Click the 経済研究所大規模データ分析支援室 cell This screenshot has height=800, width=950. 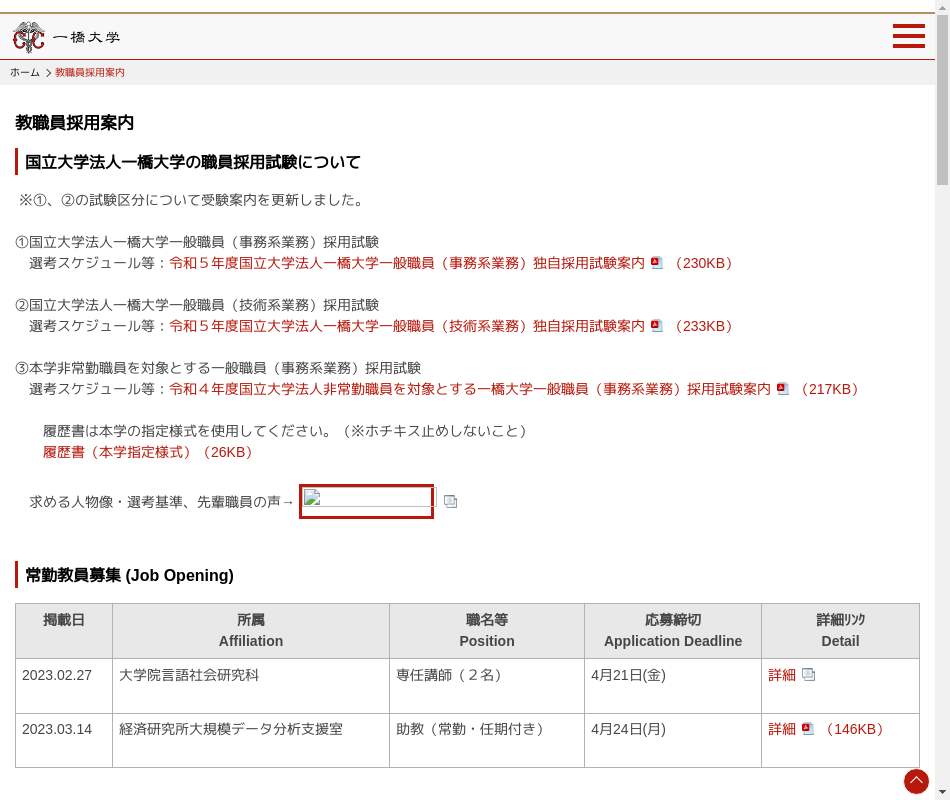251,741
